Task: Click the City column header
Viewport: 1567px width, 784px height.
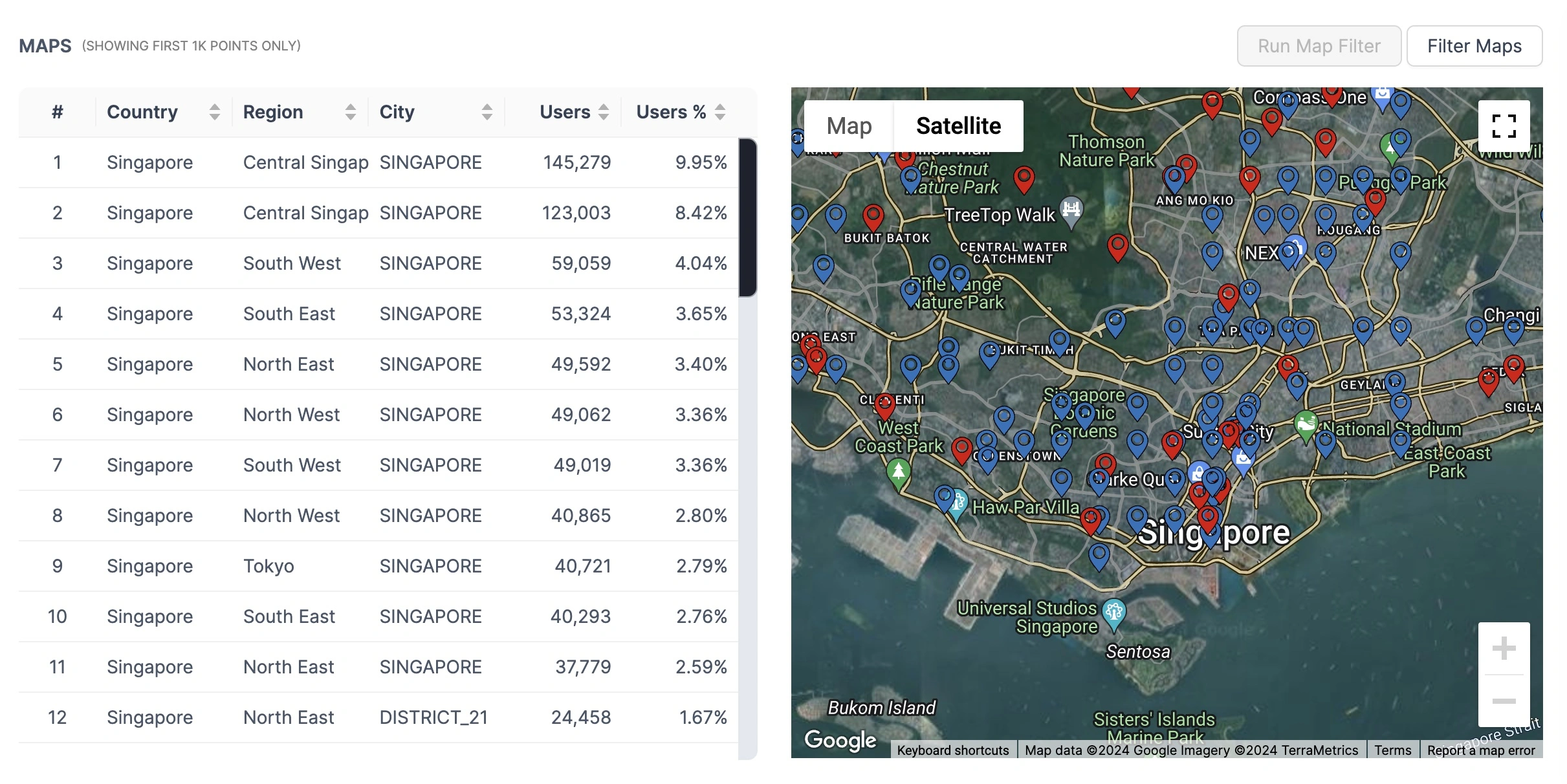Action: 436,112
